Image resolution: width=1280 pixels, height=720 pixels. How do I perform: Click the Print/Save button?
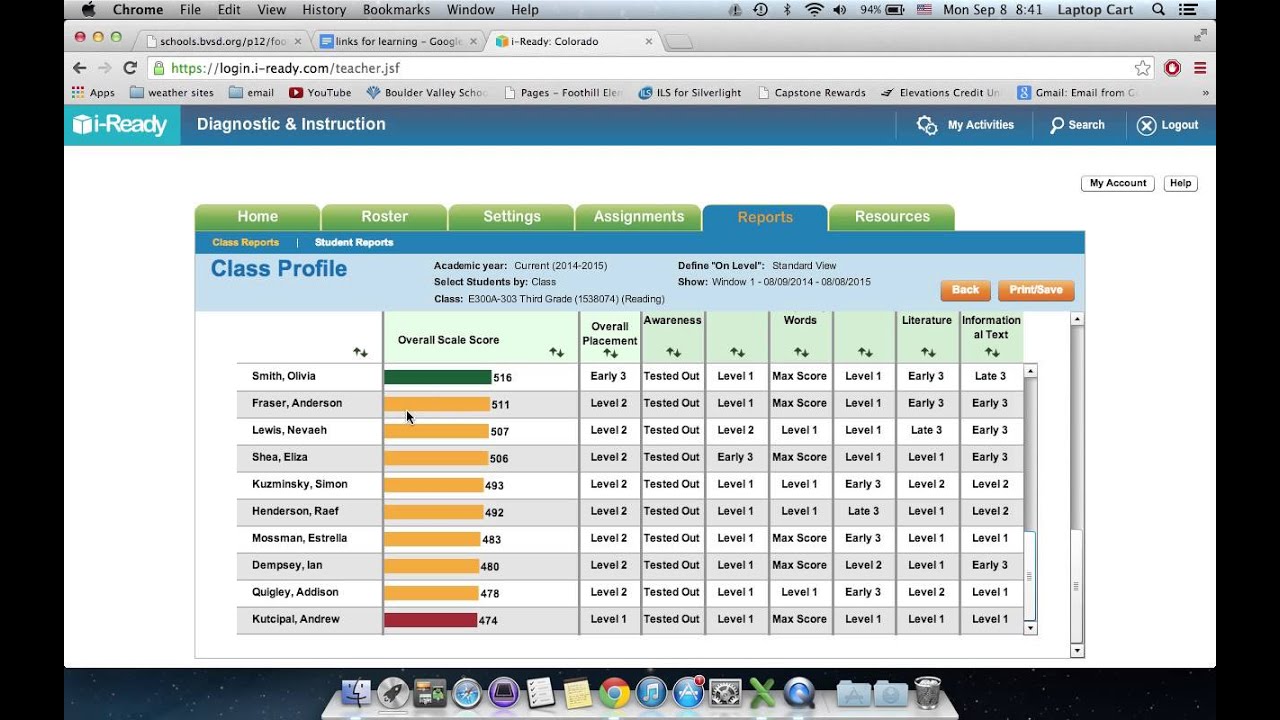coord(1035,290)
